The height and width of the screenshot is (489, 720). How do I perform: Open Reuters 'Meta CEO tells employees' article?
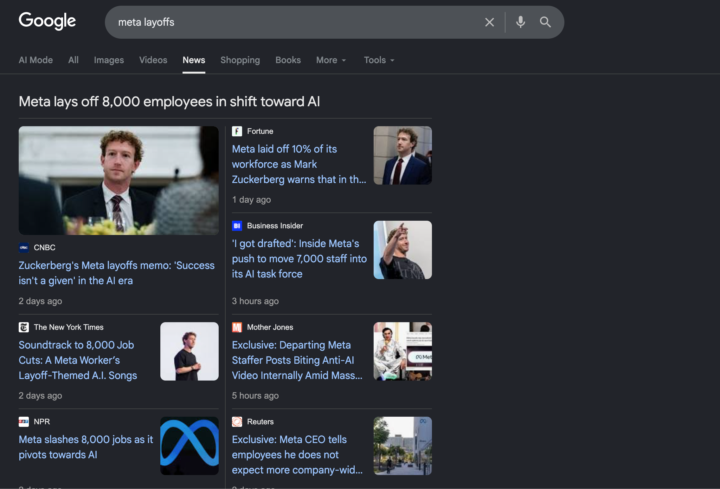point(297,455)
